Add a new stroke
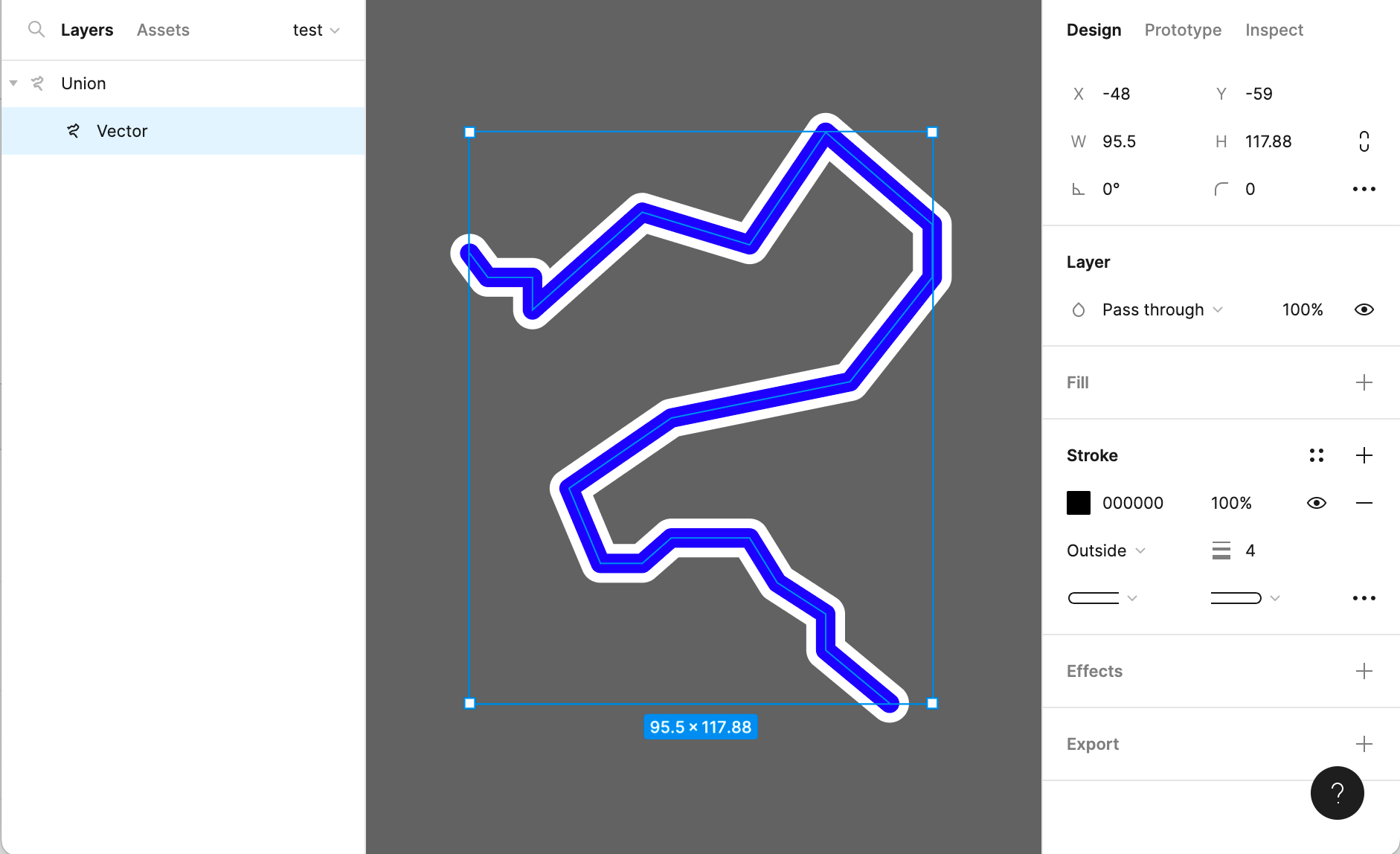Screen dimensions: 1400x854 1364,455
